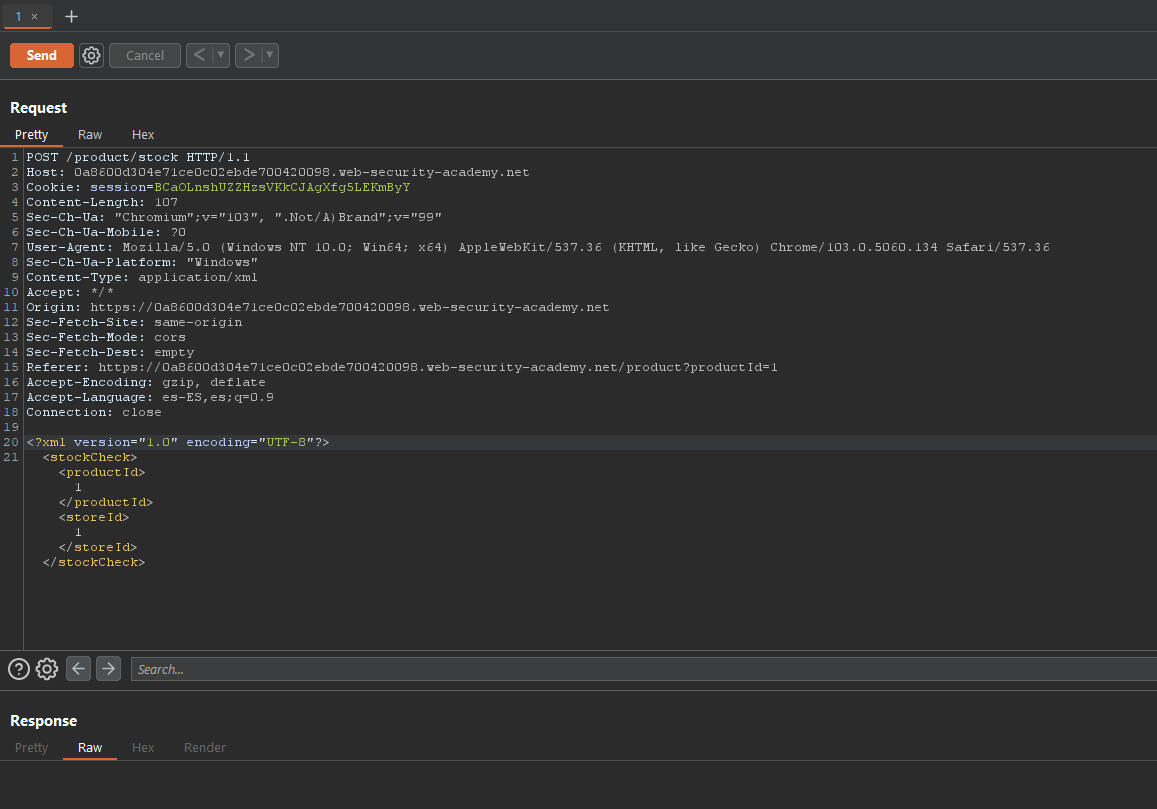Click the opening stockCheck tag
Image resolution: width=1157 pixels, height=809 pixels.
[90, 458]
